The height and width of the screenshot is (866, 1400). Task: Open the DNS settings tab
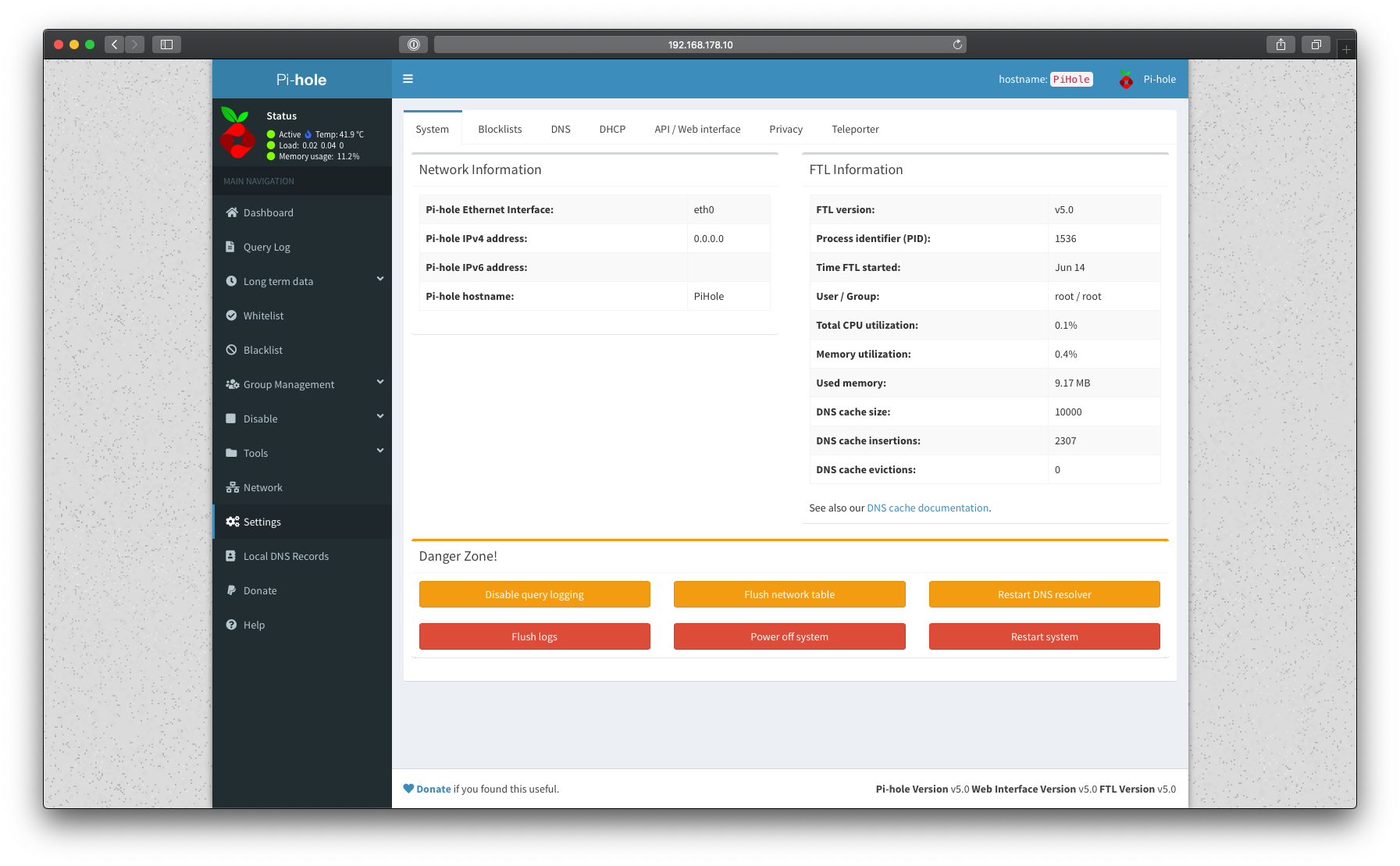click(561, 129)
